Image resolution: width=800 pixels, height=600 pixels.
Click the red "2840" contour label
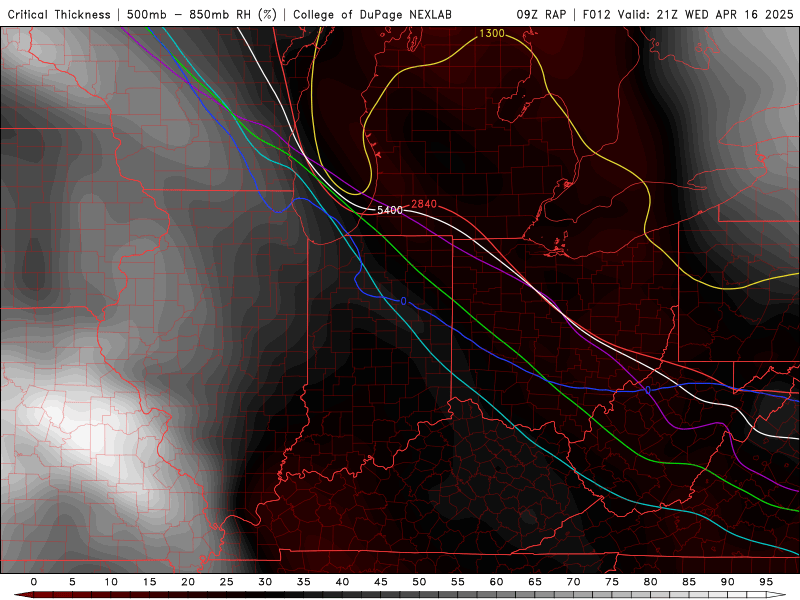[424, 204]
